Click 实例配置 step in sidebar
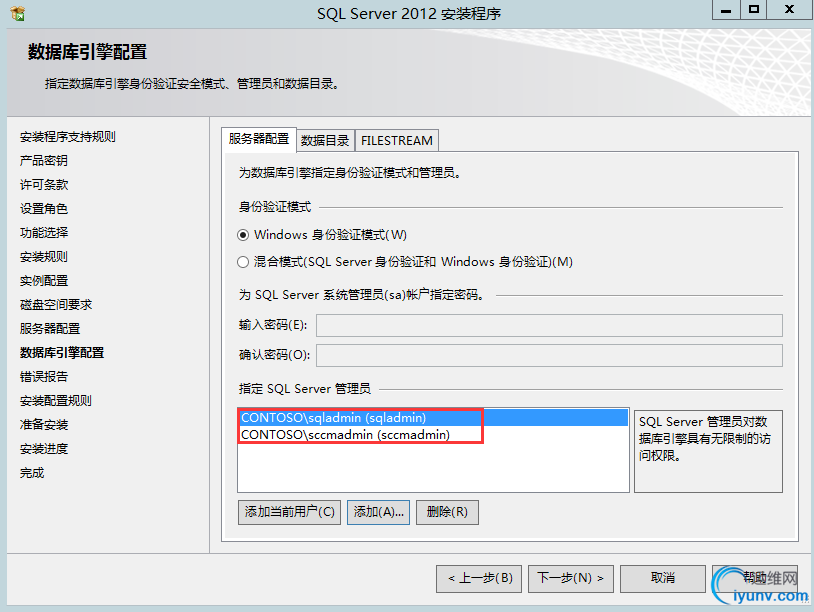The height and width of the screenshot is (612, 814). pyautogui.click(x=44, y=281)
